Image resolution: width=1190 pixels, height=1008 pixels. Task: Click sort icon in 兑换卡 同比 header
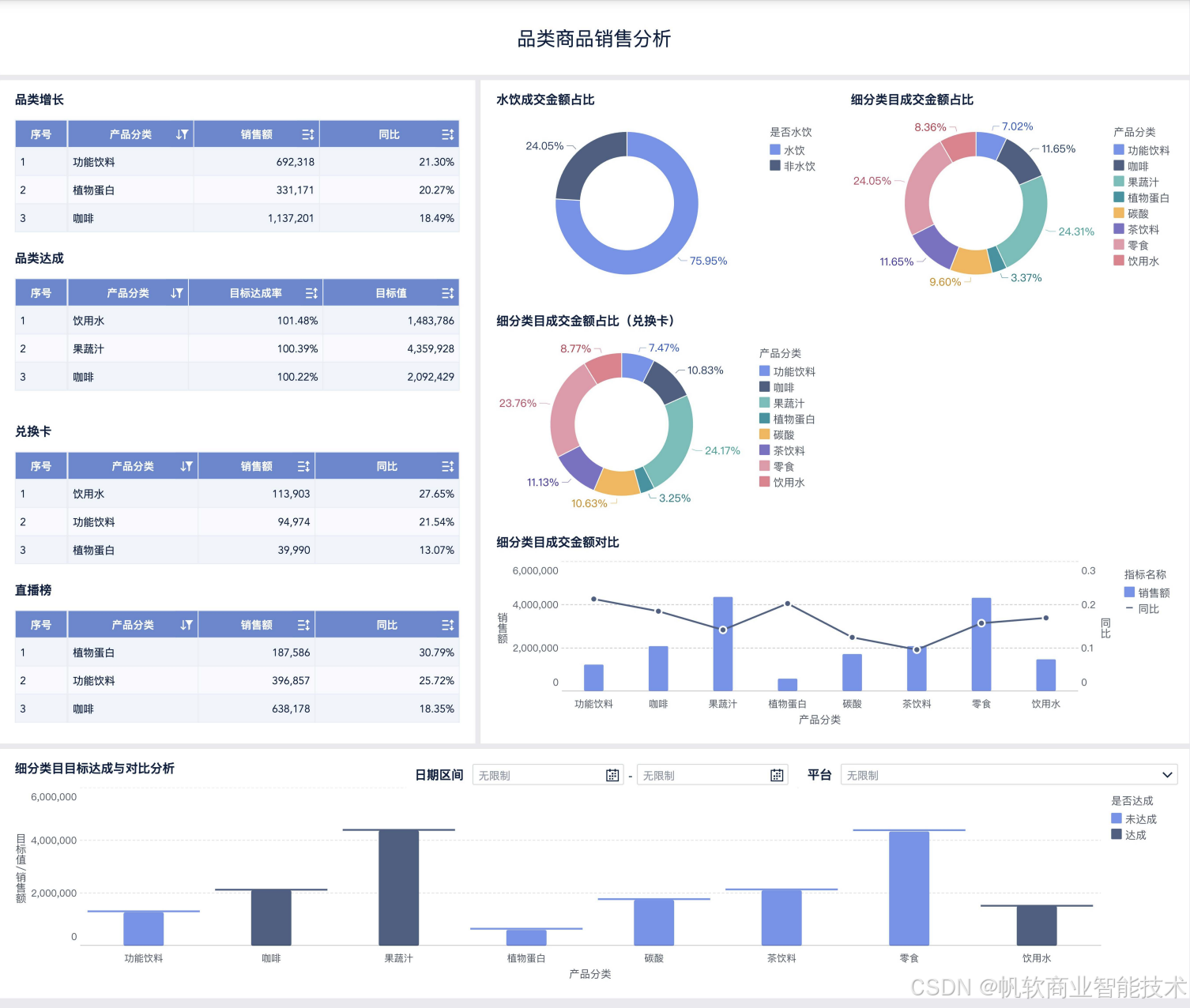448,466
